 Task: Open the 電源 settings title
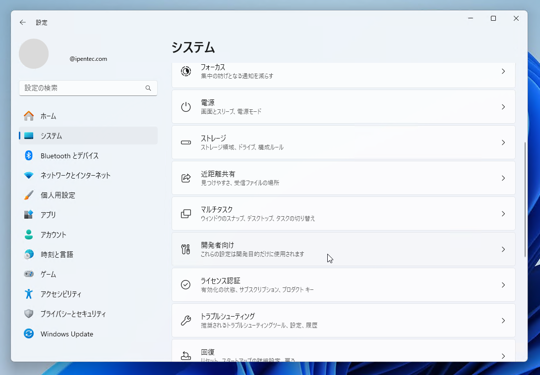pos(208,103)
